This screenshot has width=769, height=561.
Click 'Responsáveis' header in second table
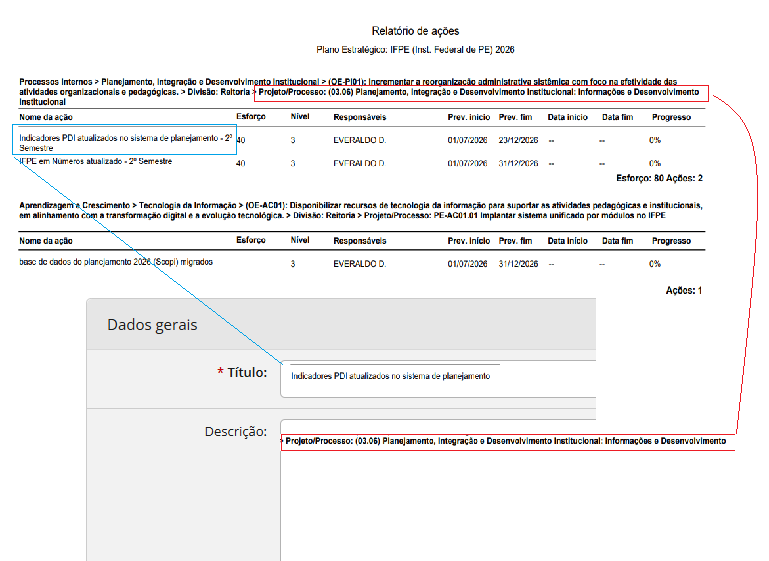coord(359,241)
